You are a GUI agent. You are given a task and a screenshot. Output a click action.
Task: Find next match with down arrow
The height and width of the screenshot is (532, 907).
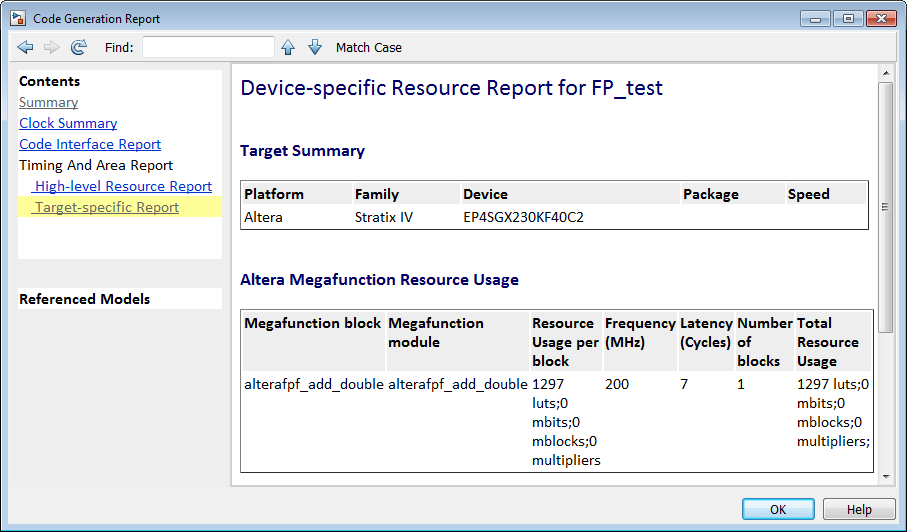click(x=315, y=47)
